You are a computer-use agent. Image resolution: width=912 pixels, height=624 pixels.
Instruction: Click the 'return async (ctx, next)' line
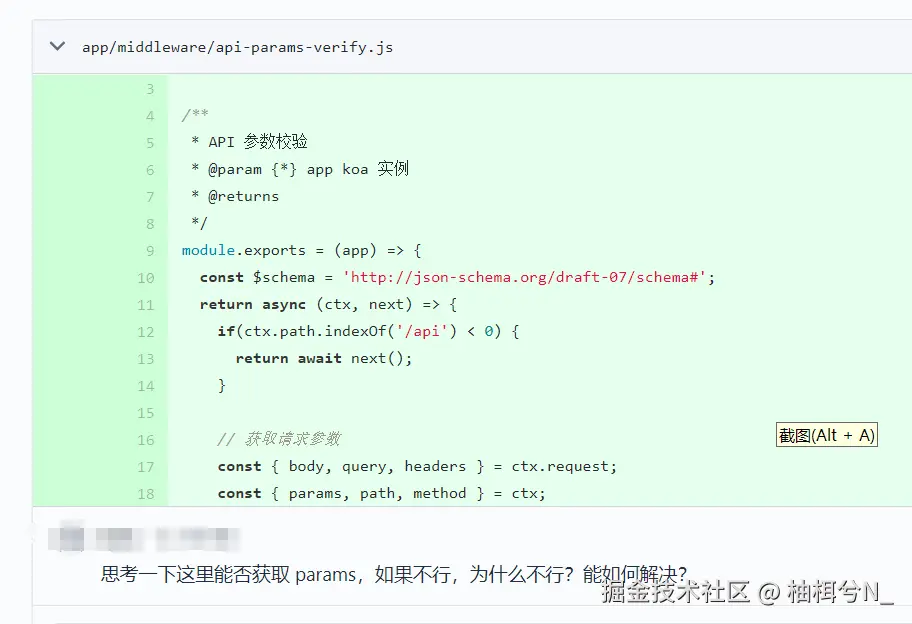(x=329, y=304)
